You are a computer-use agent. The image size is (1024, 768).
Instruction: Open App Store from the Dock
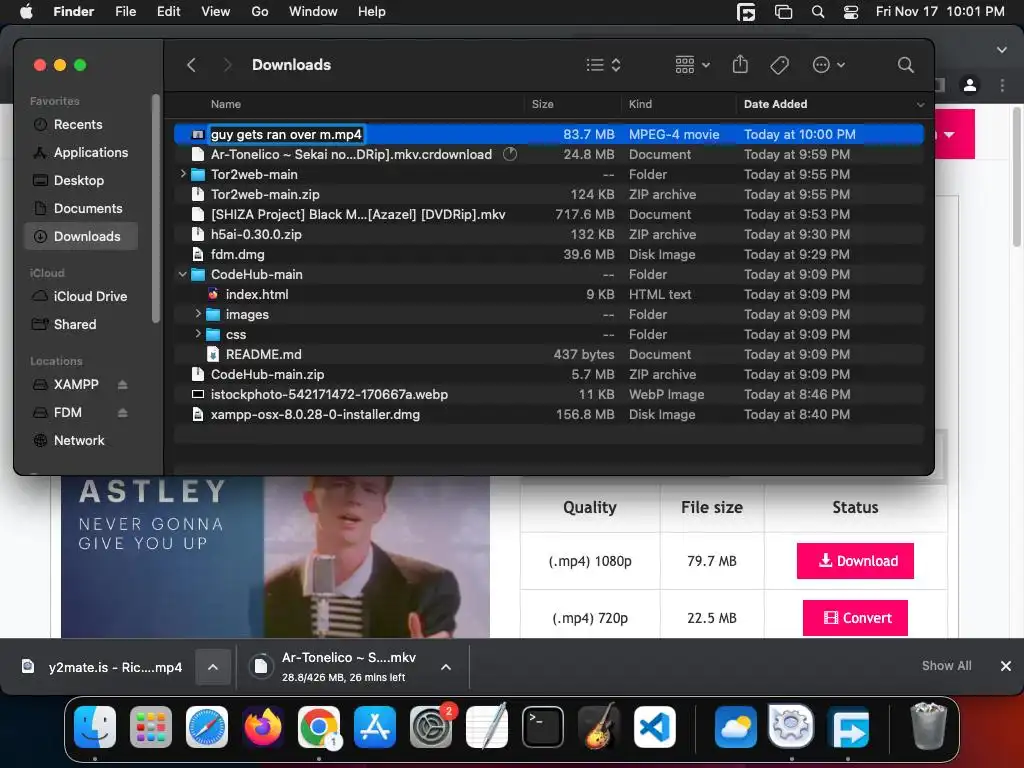coord(375,727)
